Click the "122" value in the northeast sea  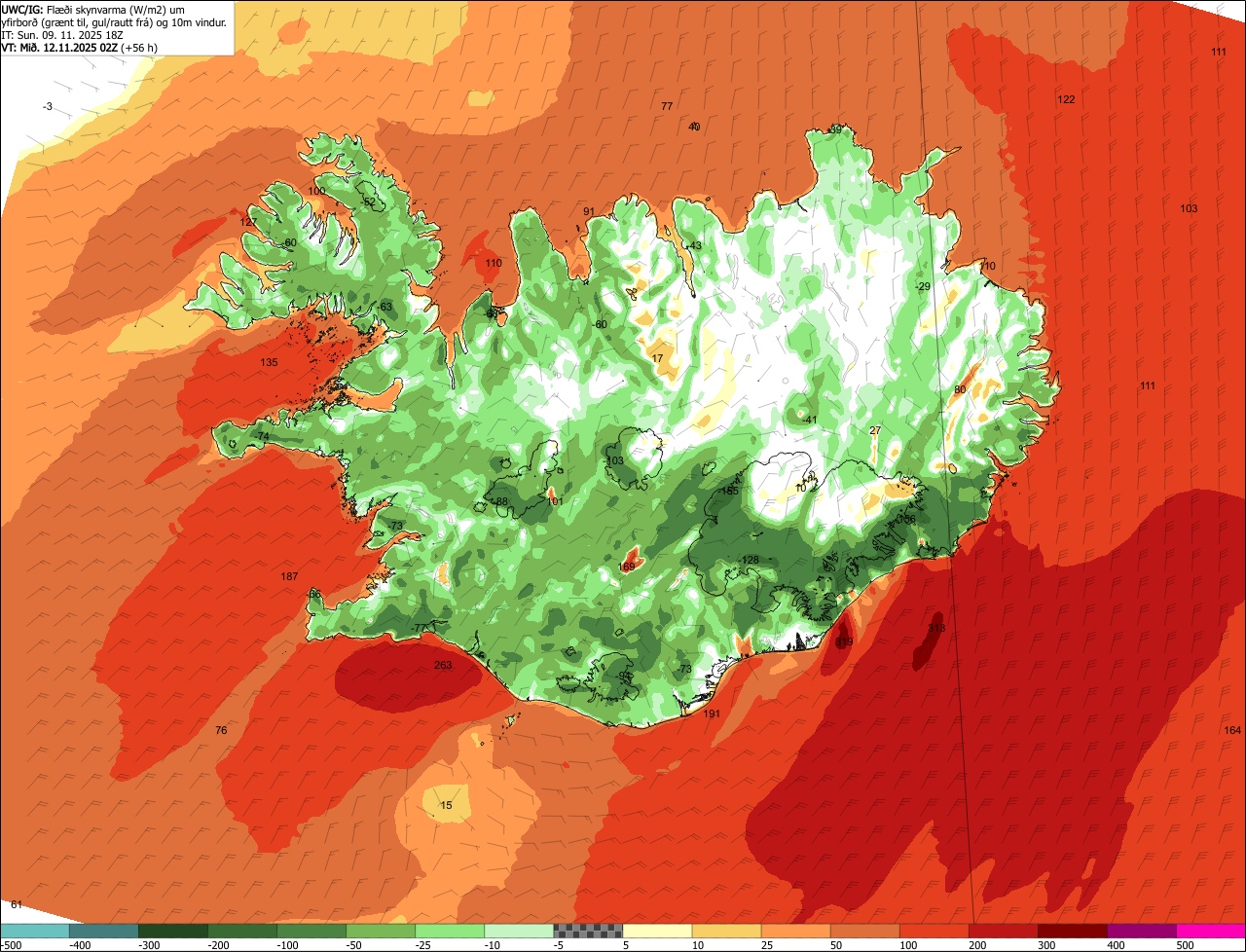click(1066, 100)
